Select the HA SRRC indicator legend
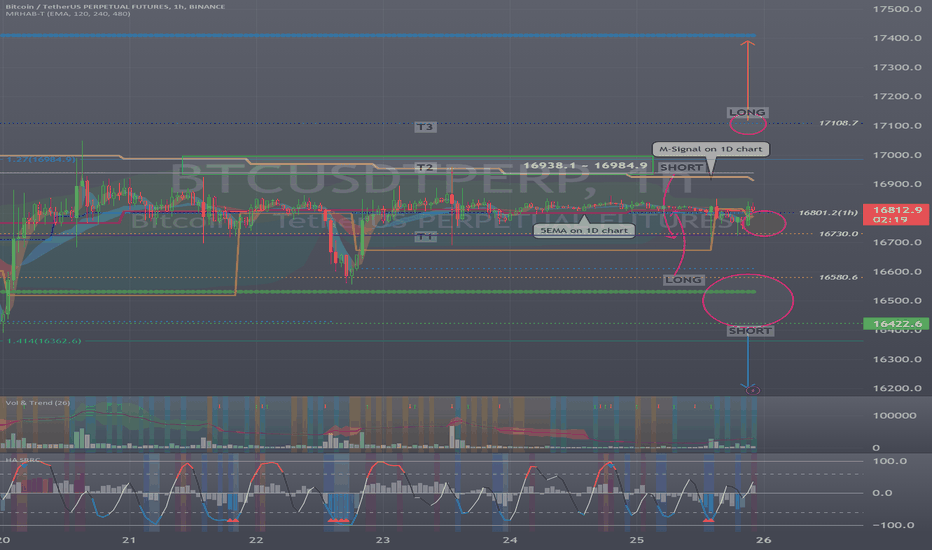The width and height of the screenshot is (932, 550). pyautogui.click(x=23, y=460)
